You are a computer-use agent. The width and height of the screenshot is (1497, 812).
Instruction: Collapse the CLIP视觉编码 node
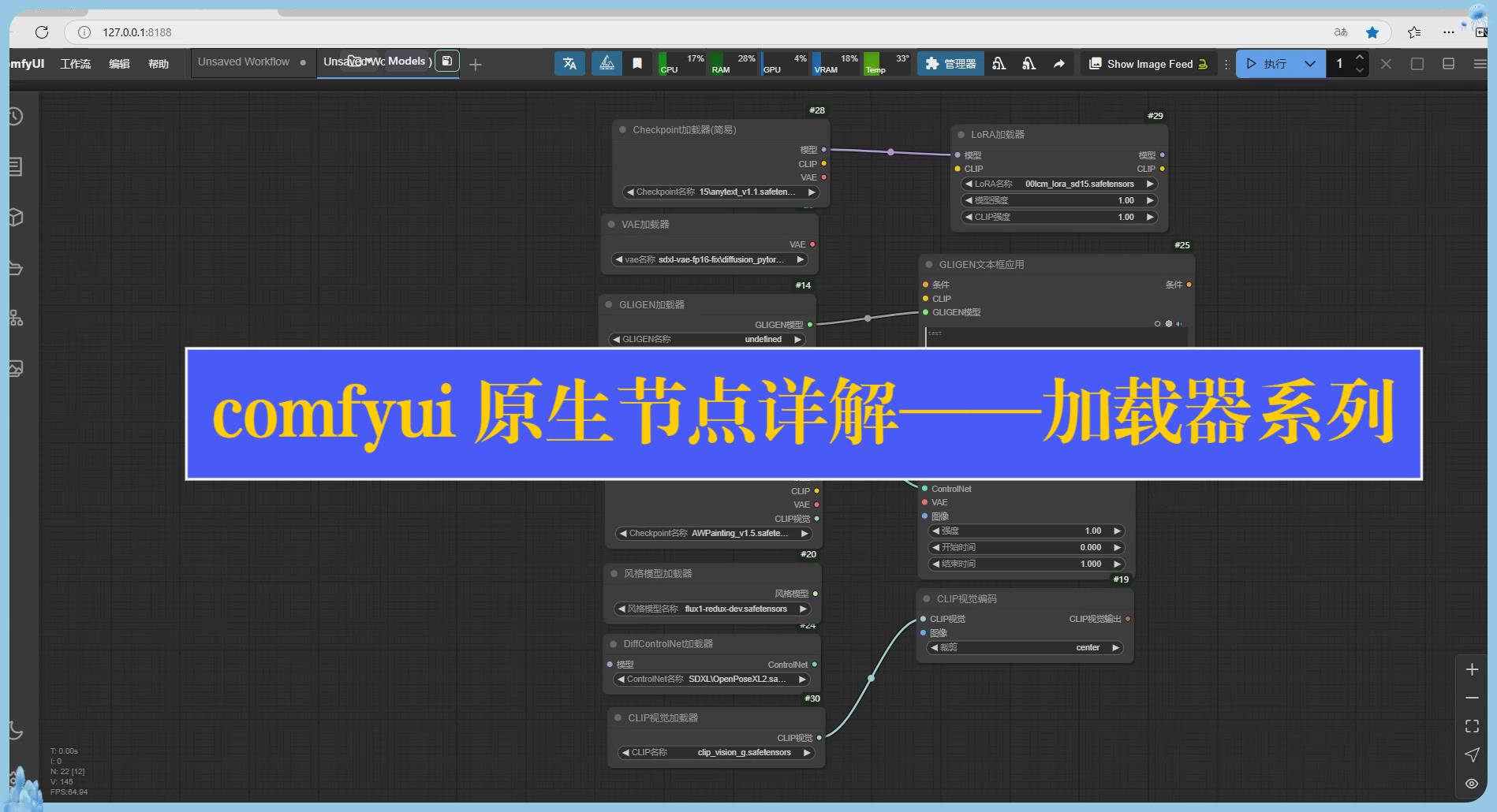tap(927, 599)
